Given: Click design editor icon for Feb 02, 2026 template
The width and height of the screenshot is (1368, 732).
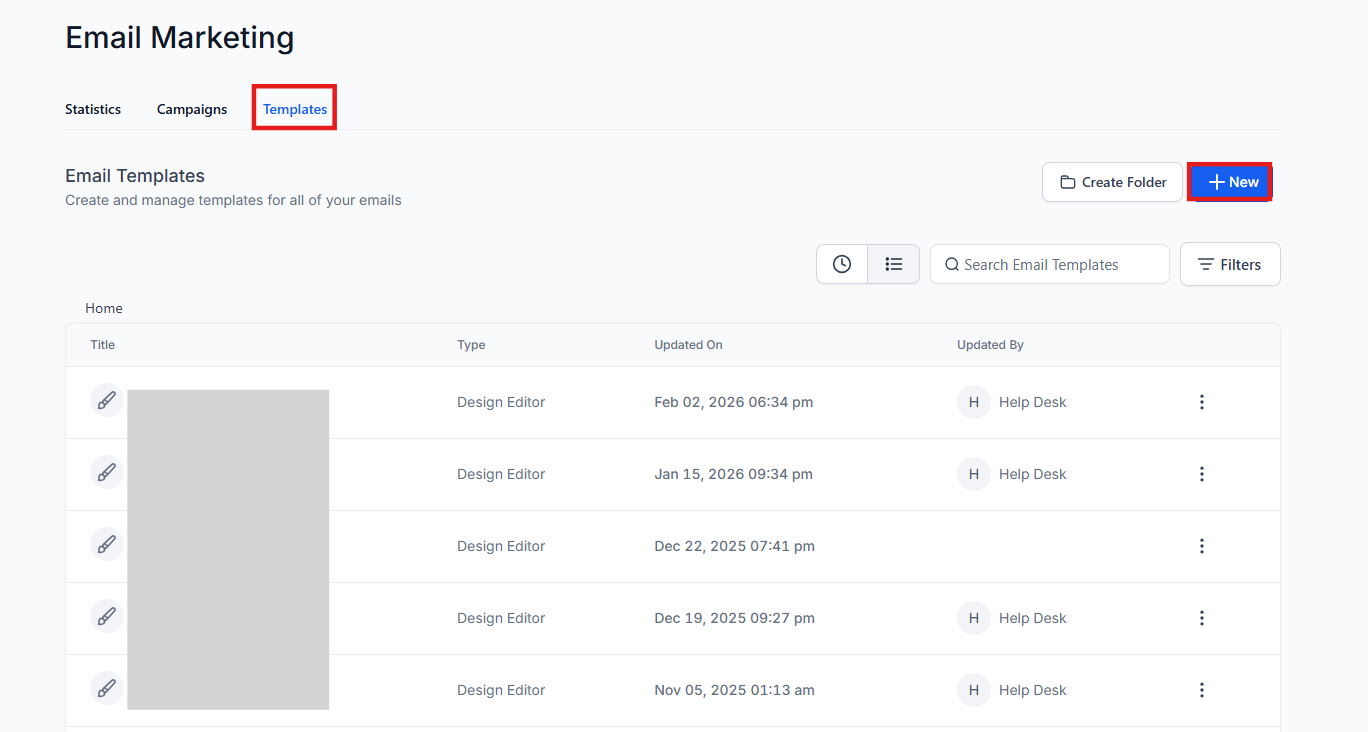Looking at the screenshot, I should click(107, 401).
